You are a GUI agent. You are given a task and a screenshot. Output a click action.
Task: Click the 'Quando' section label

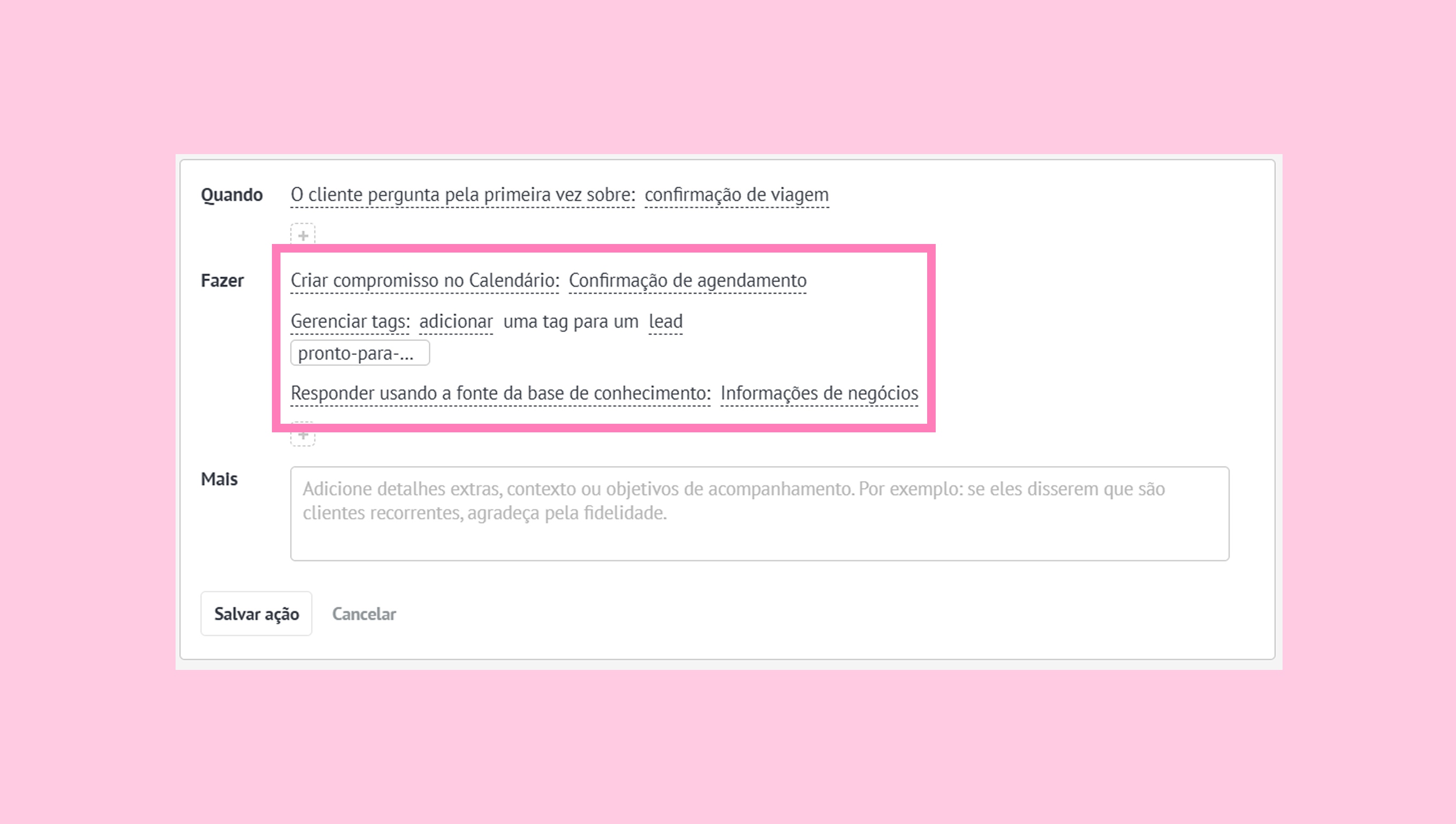tap(232, 195)
